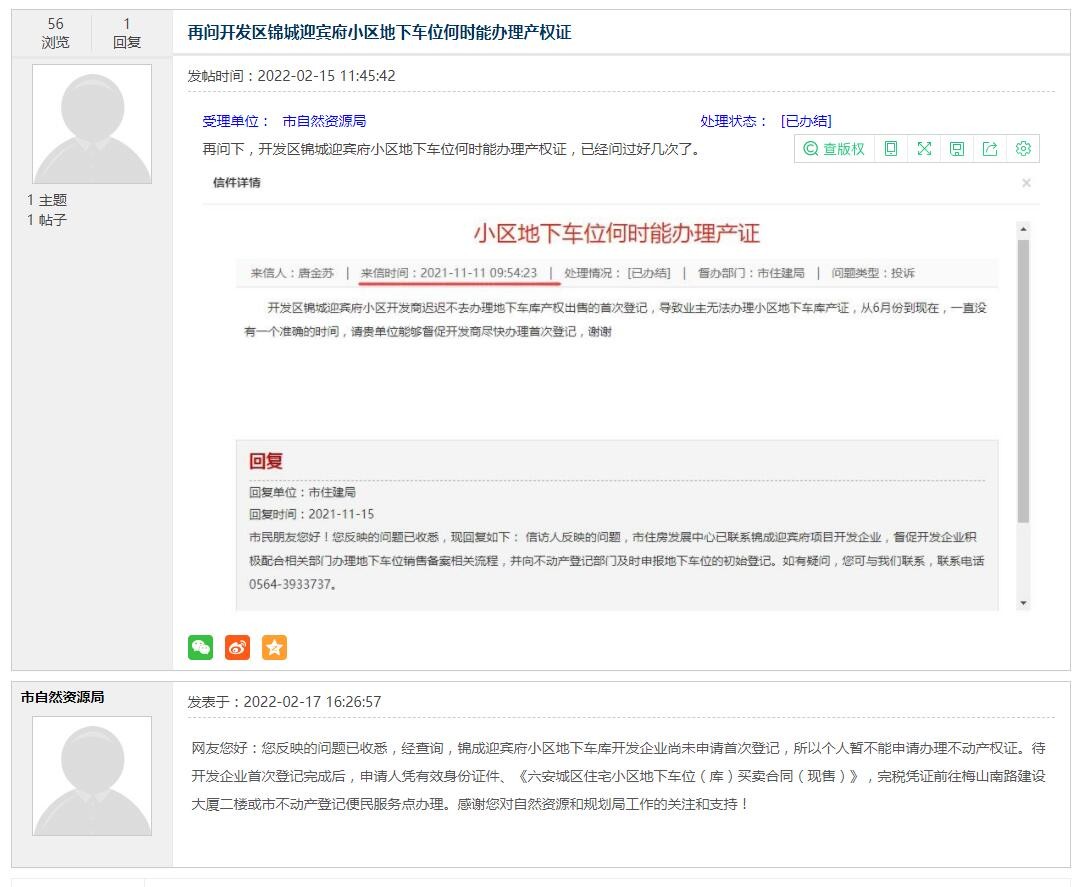Click the 已办结 status link
Image resolution: width=1076 pixels, height=887 pixels.
(x=806, y=121)
